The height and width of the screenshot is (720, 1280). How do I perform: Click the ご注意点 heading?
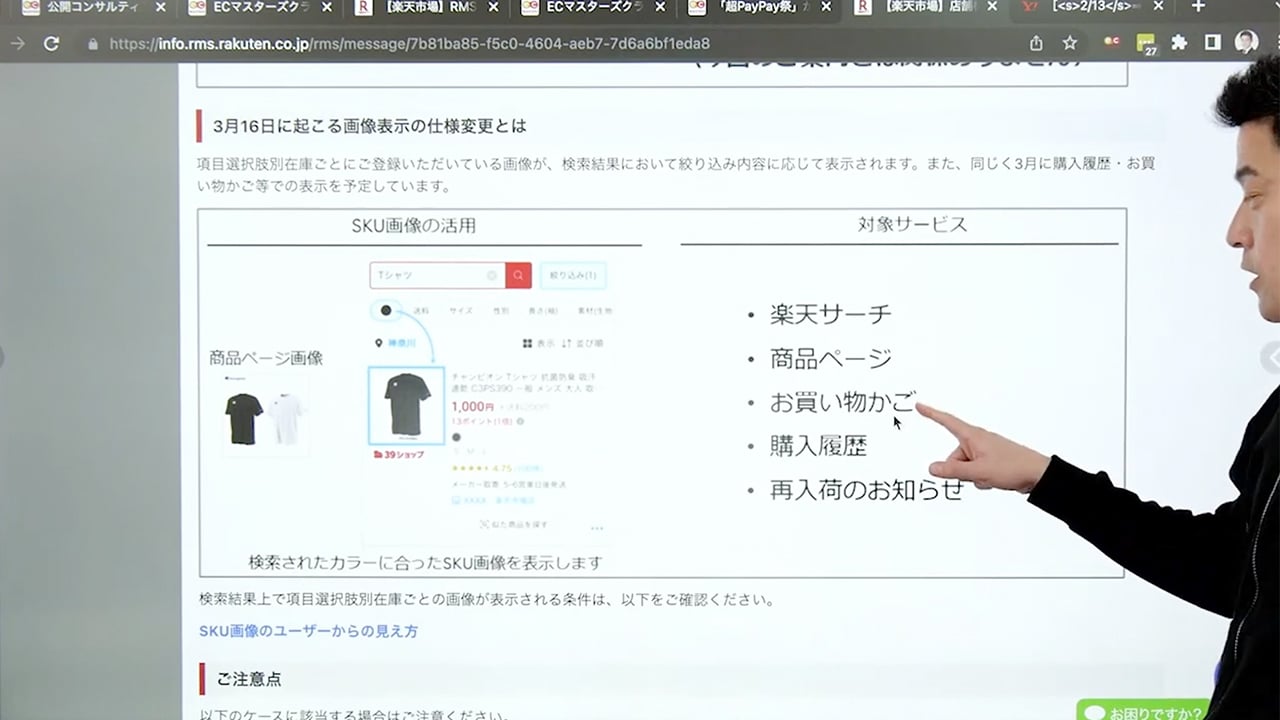click(249, 679)
